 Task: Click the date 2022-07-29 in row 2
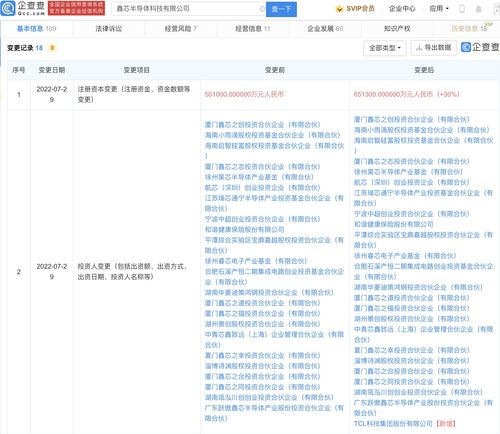[x=52, y=272]
